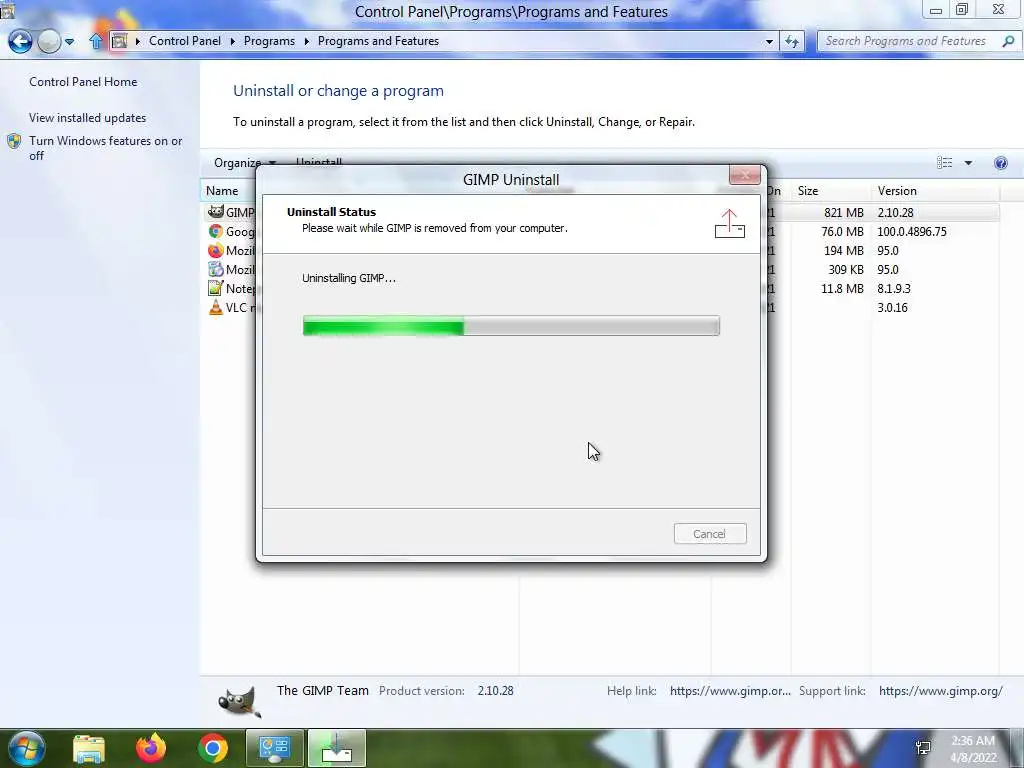Viewport: 1024px width, 768px height.
Task: Select Programs in the address breadcrumb
Action: (x=269, y=40)
